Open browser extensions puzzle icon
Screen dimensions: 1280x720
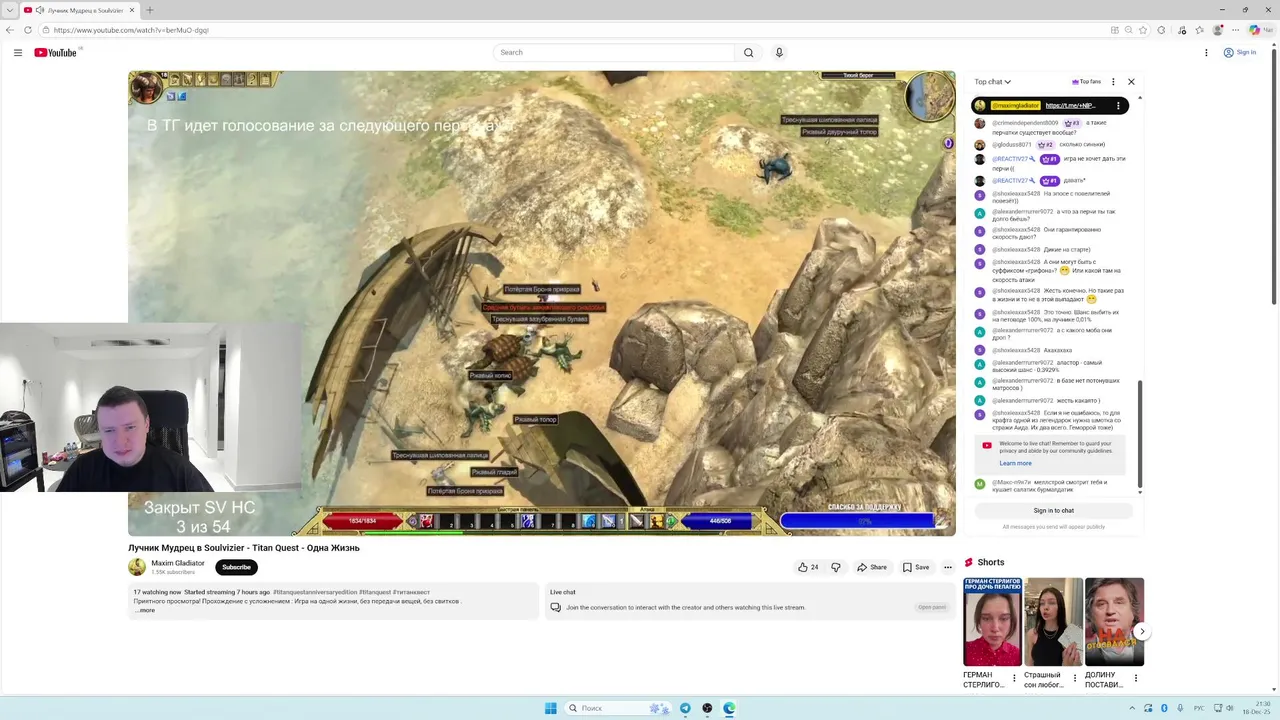click(x=1161, y=30)
